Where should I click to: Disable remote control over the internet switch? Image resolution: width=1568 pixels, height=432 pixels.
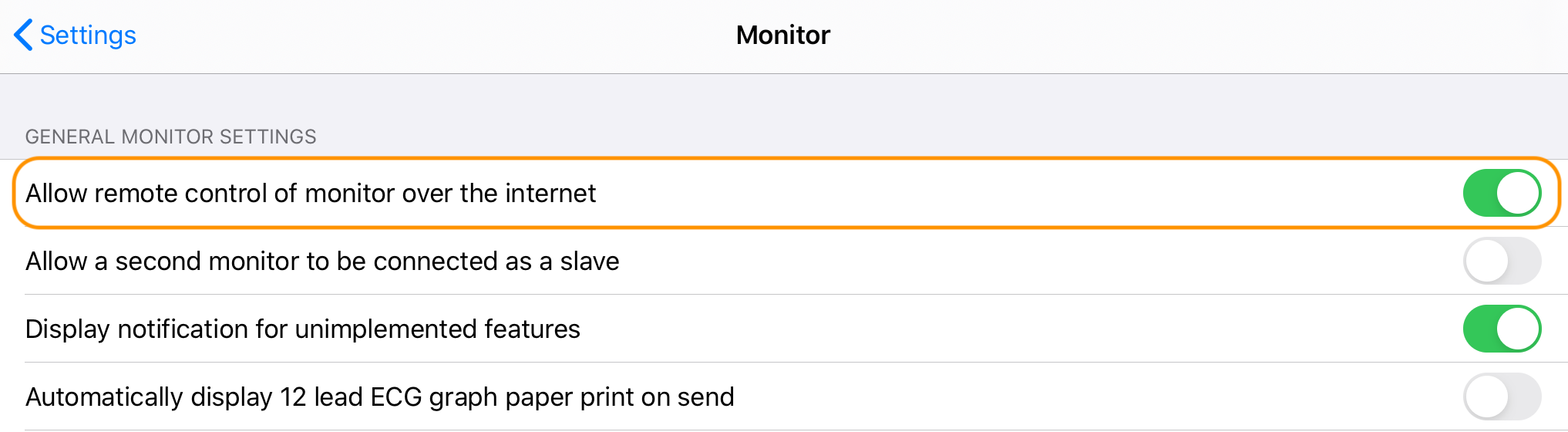point(1502,193)
